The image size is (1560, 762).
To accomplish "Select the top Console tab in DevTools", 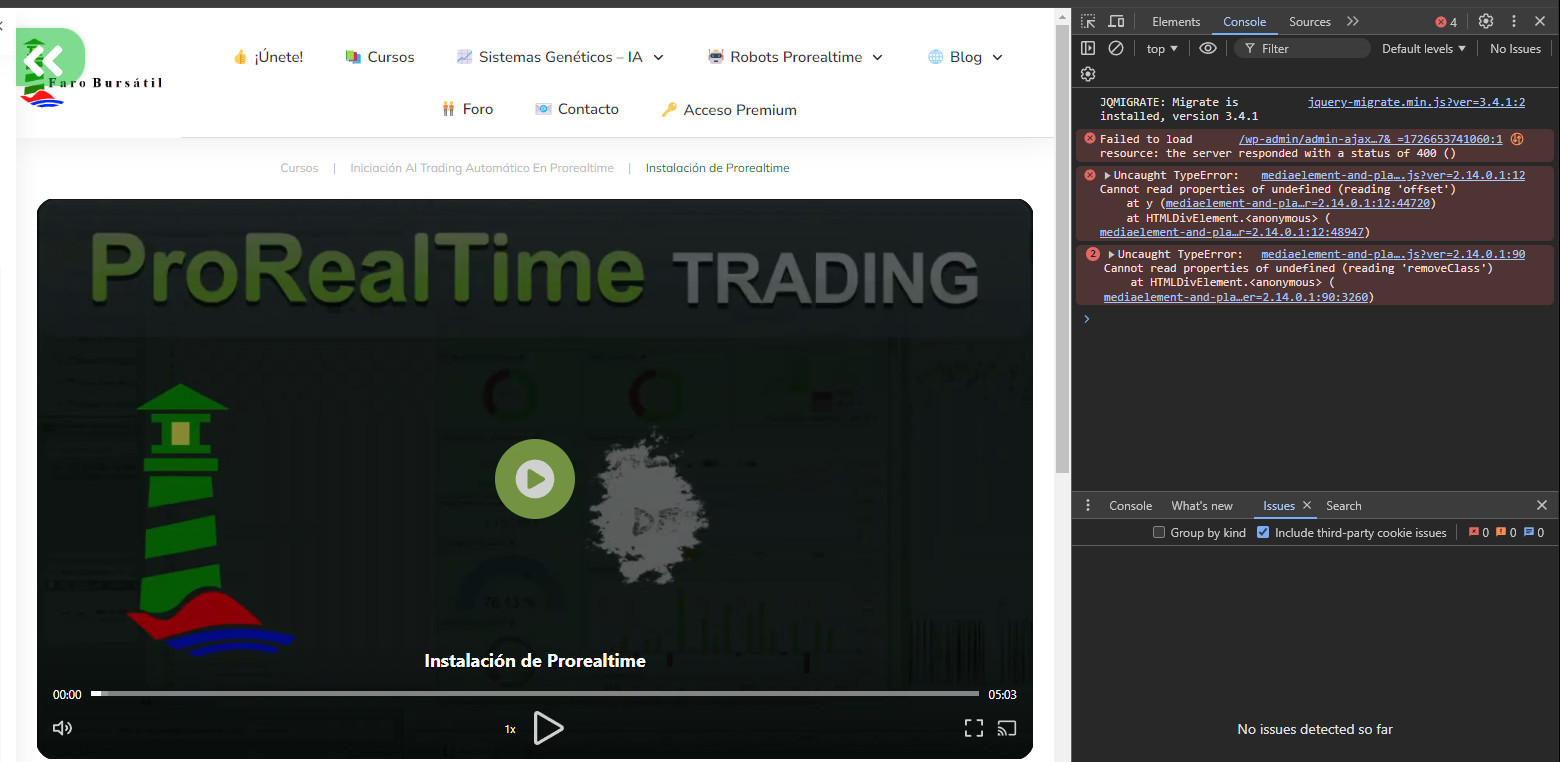I will coord(1245,21).
